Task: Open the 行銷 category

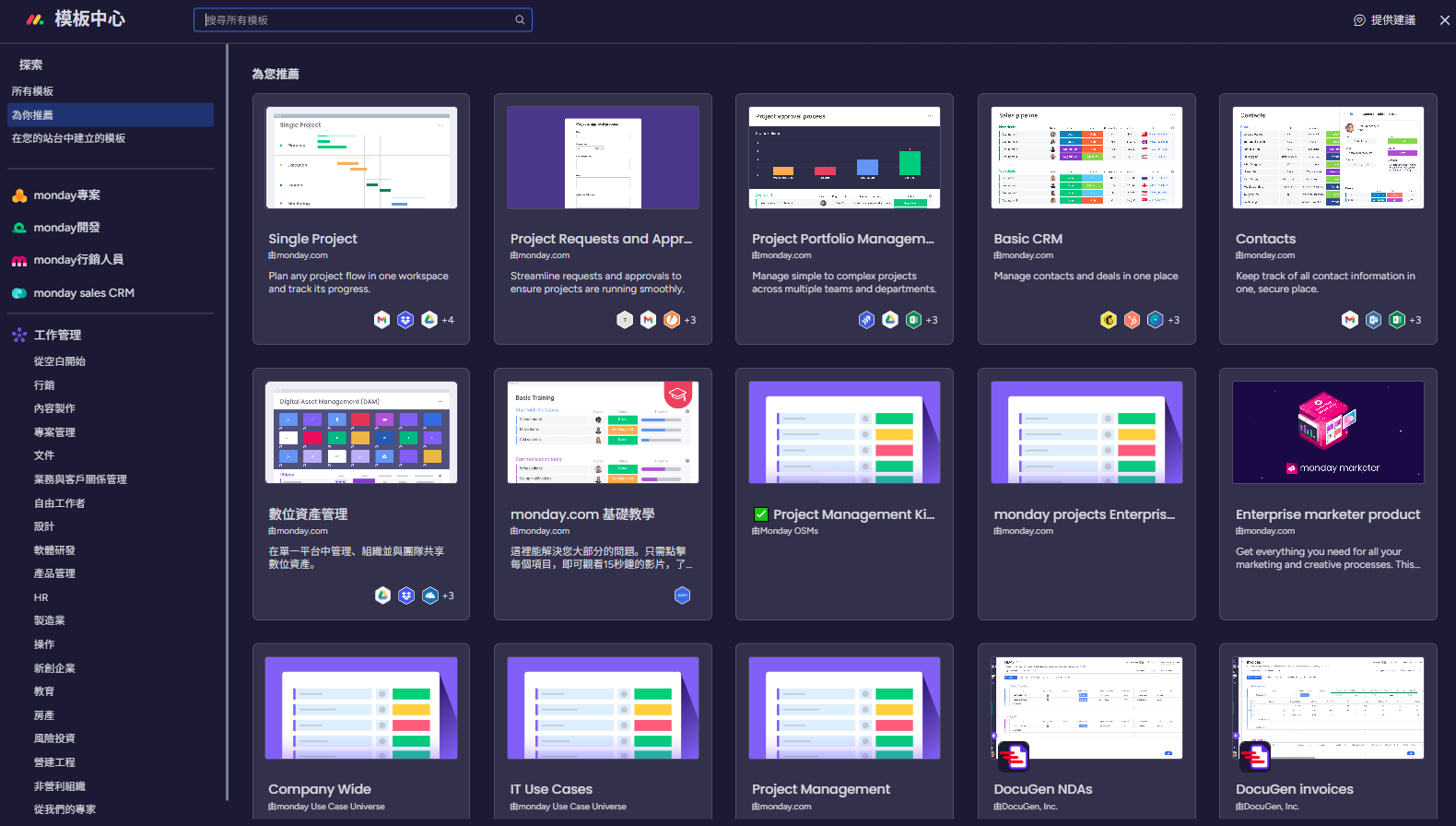Action: tap(44, 385)
